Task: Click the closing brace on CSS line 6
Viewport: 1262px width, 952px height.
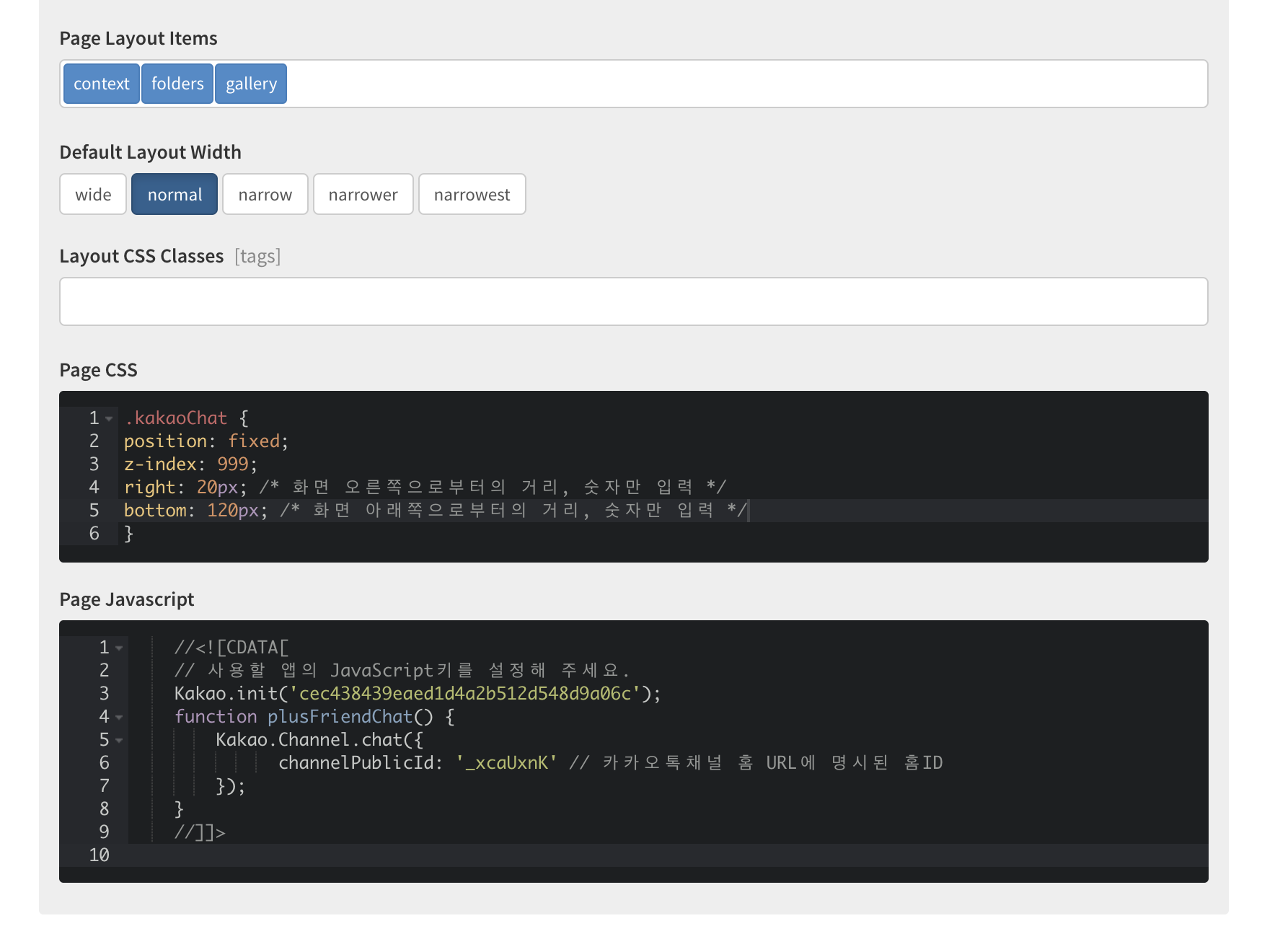Action: click(x=129, y=534)
